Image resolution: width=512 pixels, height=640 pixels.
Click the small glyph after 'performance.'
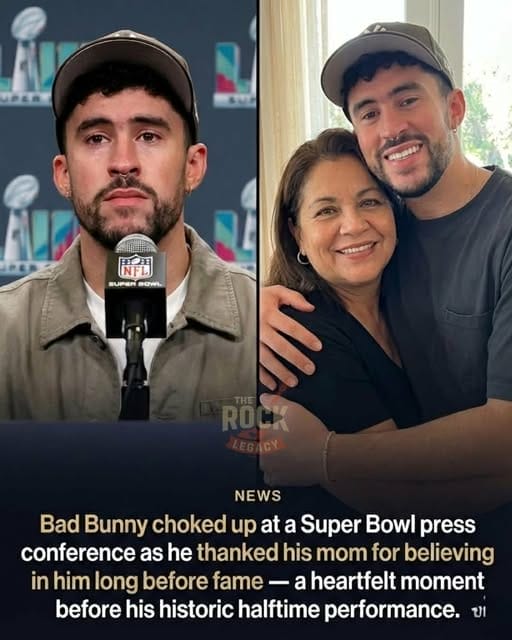coord(478,611)
